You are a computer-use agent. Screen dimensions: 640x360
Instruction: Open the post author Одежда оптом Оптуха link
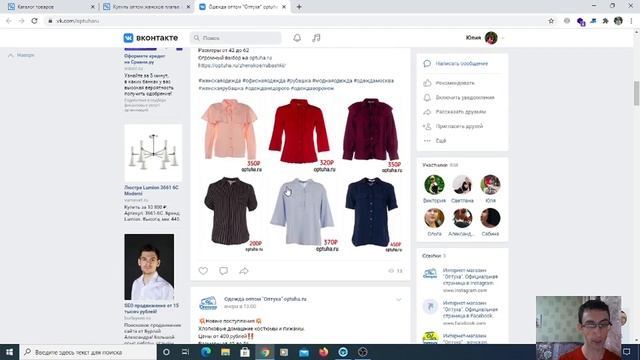pyautogui.click(x=265, y=299)
